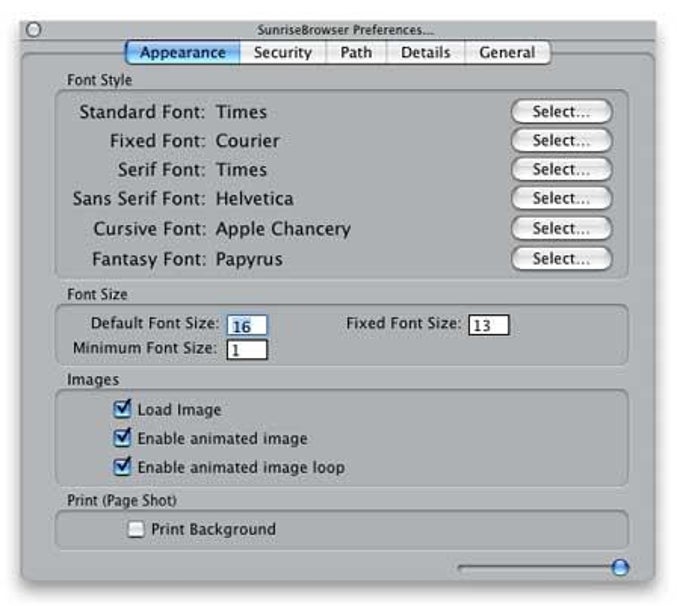Select the Appearance tab

pyautogui.click(x=183, y=53)
